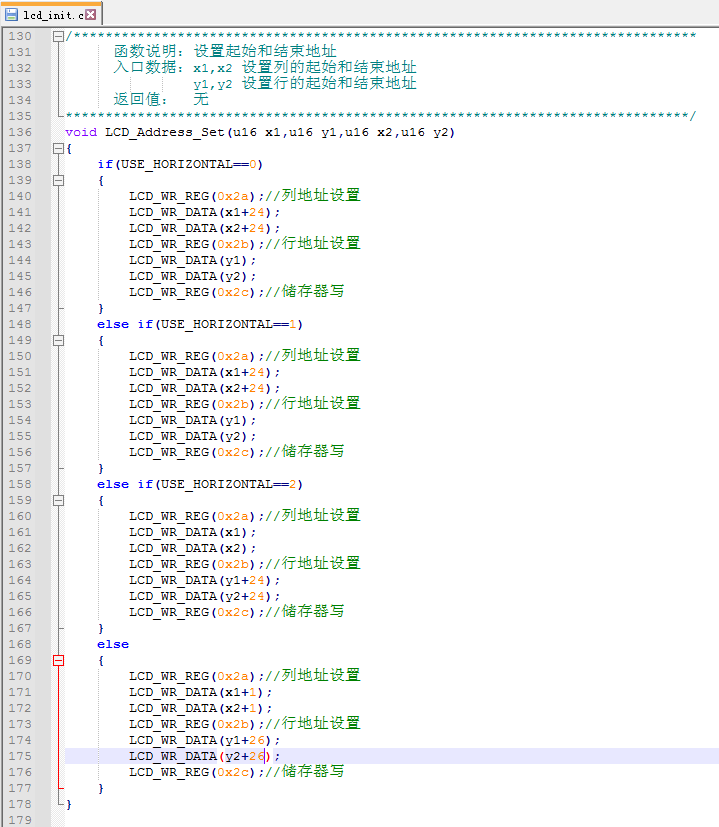719x827 pixels.
Task: Click the closing brace on line 177
Action: coord(101,788)
